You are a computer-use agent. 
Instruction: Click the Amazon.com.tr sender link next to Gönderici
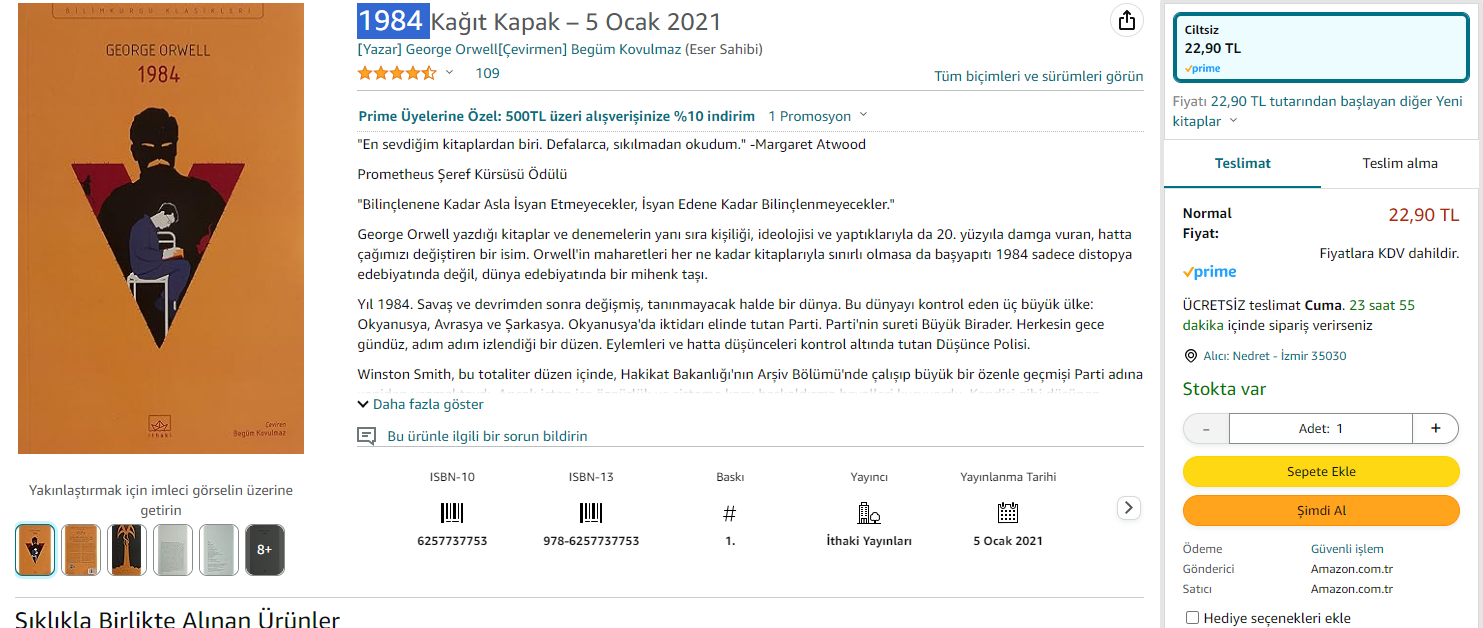1352,569
